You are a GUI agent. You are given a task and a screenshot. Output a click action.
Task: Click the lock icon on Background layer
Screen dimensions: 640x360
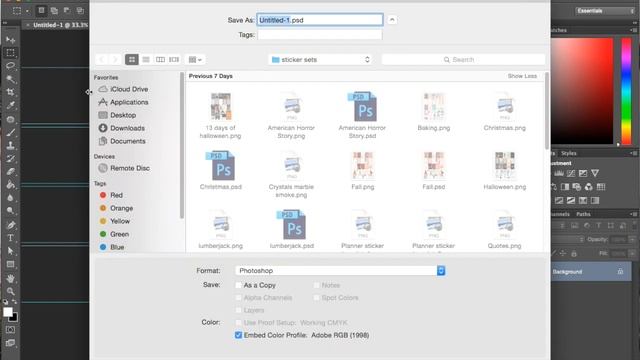click(x=620, y=271)
